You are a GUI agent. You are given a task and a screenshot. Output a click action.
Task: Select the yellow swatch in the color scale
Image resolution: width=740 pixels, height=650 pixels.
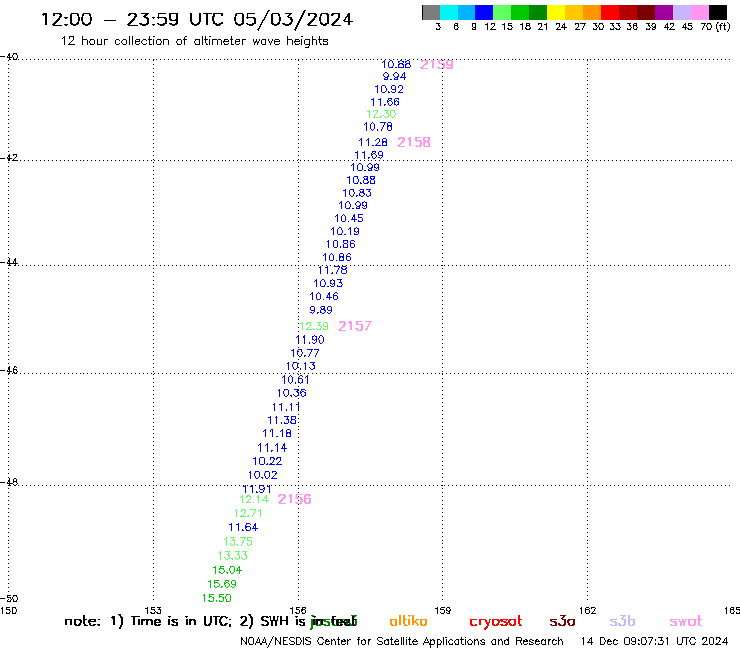click(556, 12)
